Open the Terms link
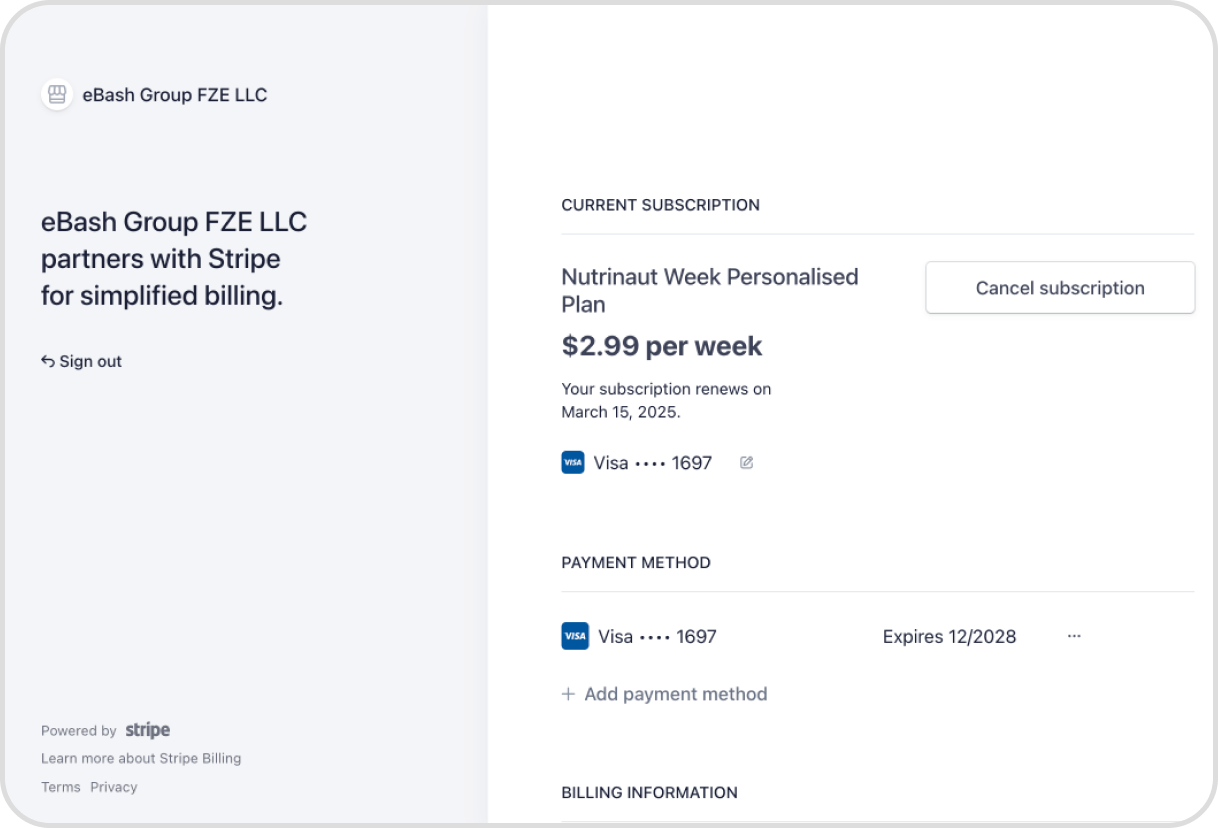The width and height of the screenshot is (1218, 828). pyautogui.click(x=61, y=787)
